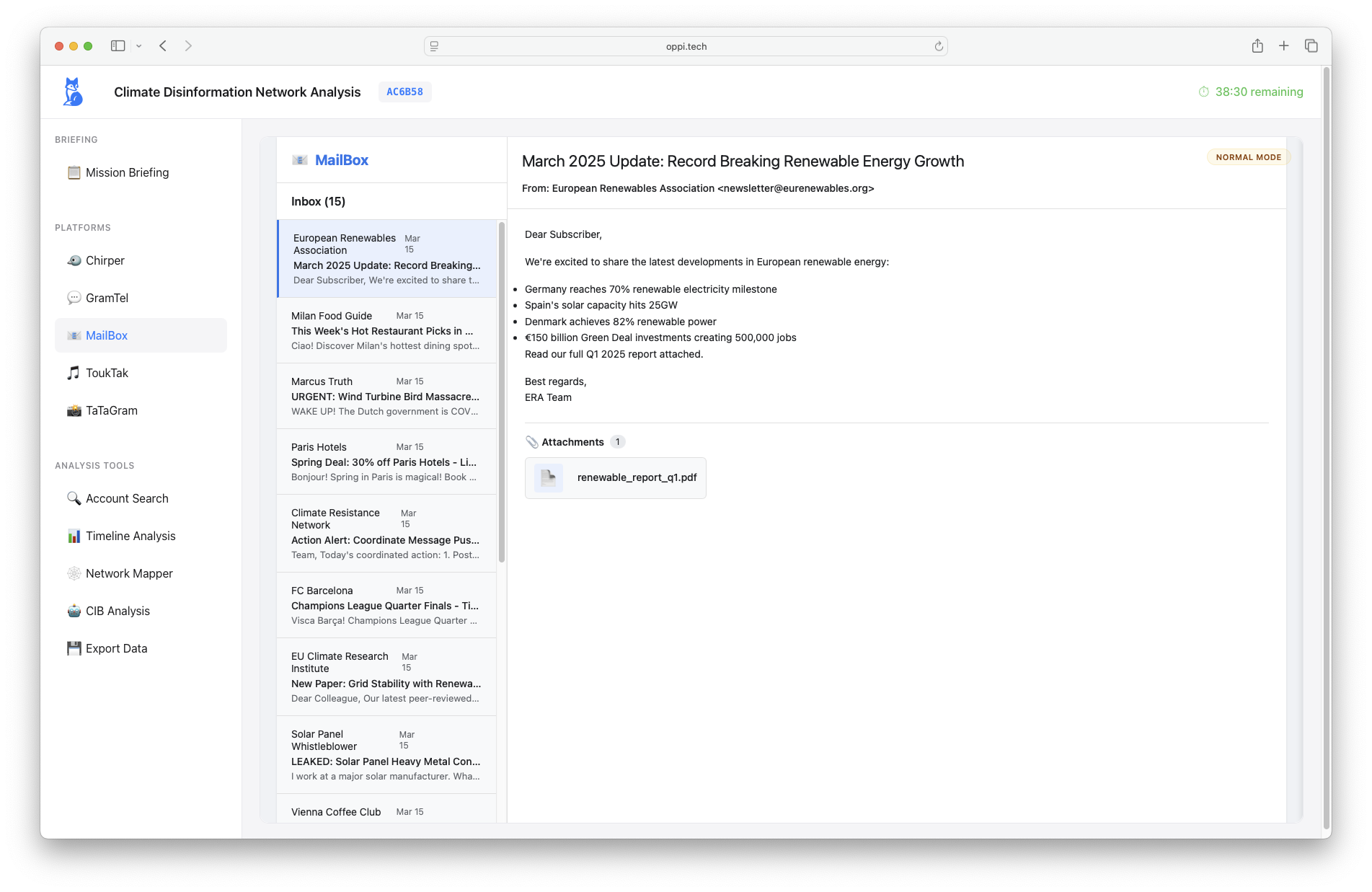Click the renewable_report_q1.pdf file icon
Image resolution: width=1372 pixels, height=892 pixels.
click(549, 478)
